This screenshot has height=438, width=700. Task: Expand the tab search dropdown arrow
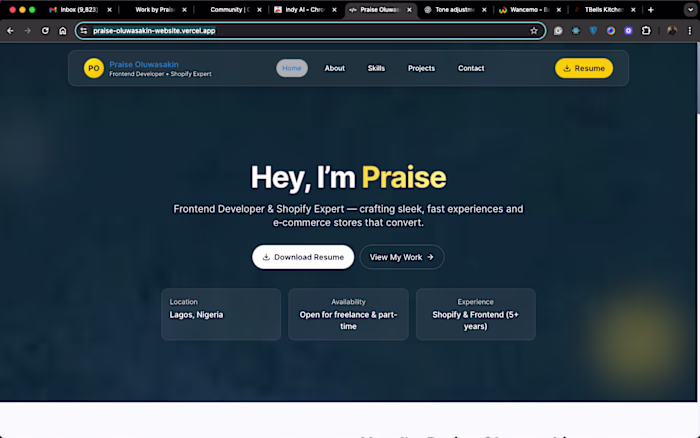coord(690,10)
